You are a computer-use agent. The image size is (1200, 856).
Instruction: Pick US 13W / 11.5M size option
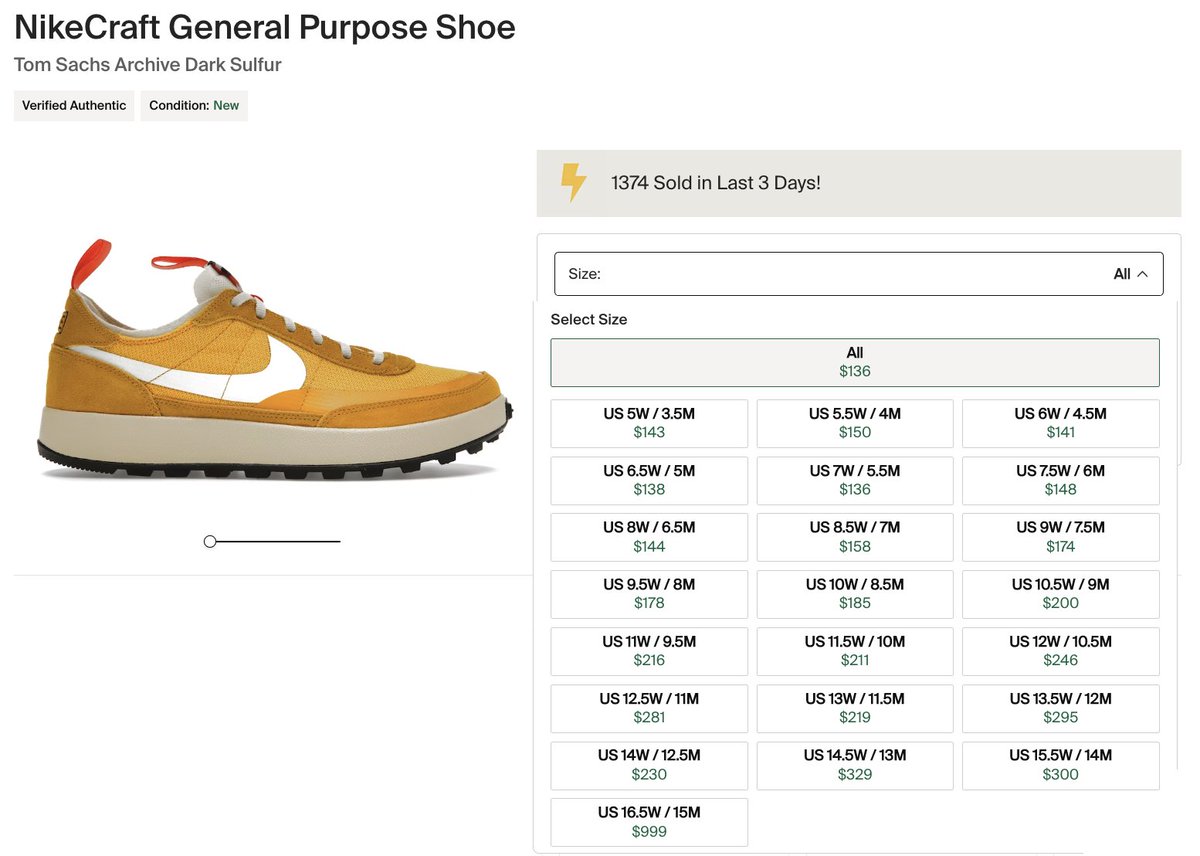point(855,708)
